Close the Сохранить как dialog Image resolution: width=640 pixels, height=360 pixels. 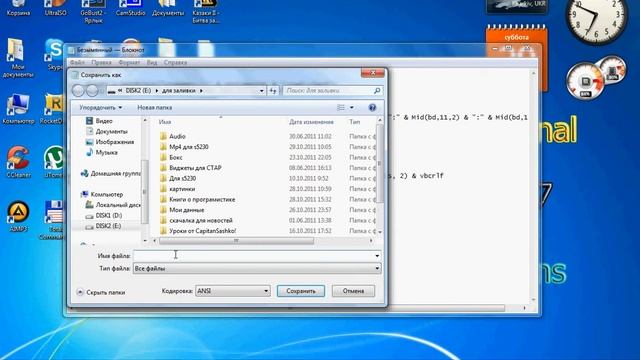(x=373, y=73)
